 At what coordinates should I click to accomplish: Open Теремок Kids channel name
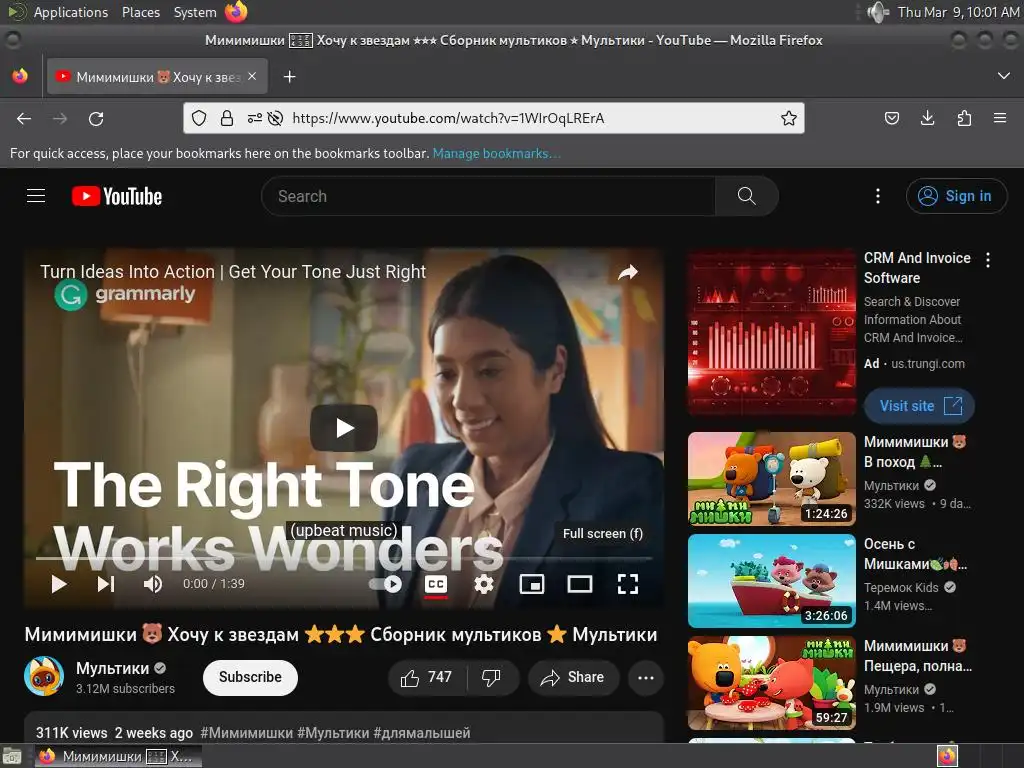coord(901,588)
